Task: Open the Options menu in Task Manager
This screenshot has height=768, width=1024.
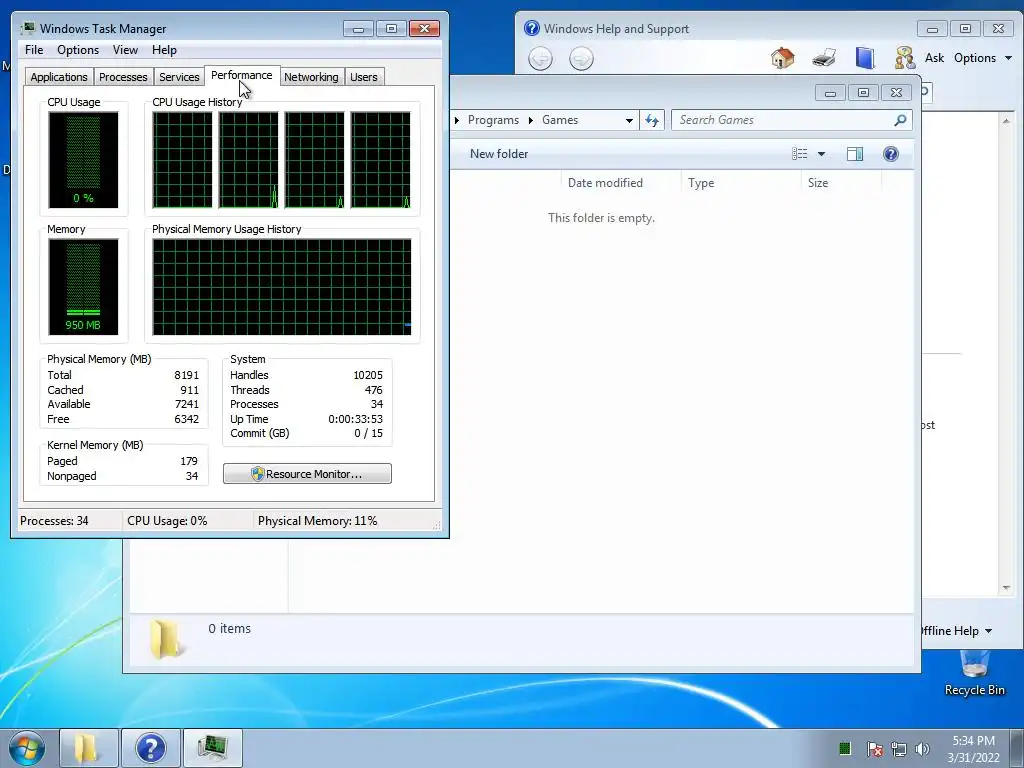Action: [x=78, y=50]
